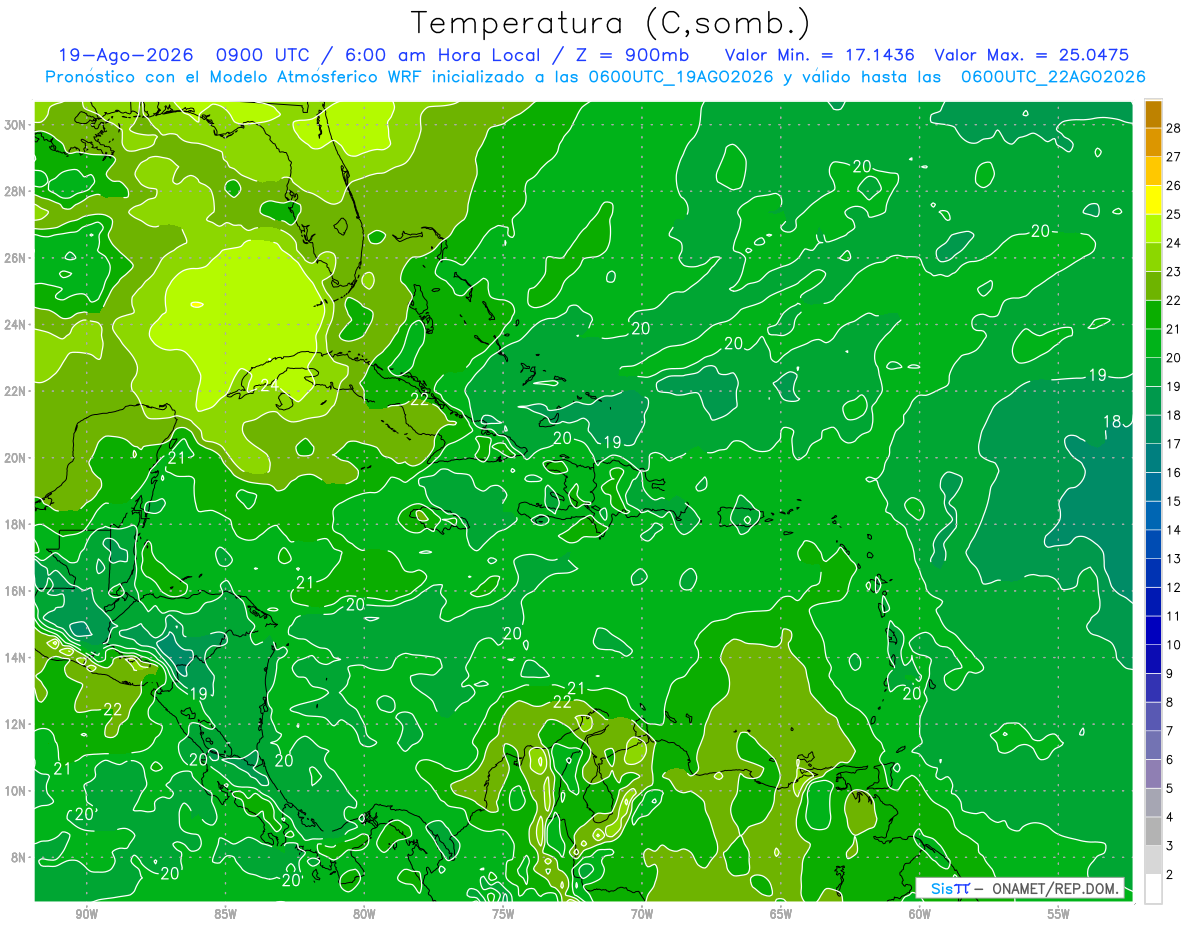
Task: Click the "20N" latitude axis label
Action: click(x=17, y=458)
